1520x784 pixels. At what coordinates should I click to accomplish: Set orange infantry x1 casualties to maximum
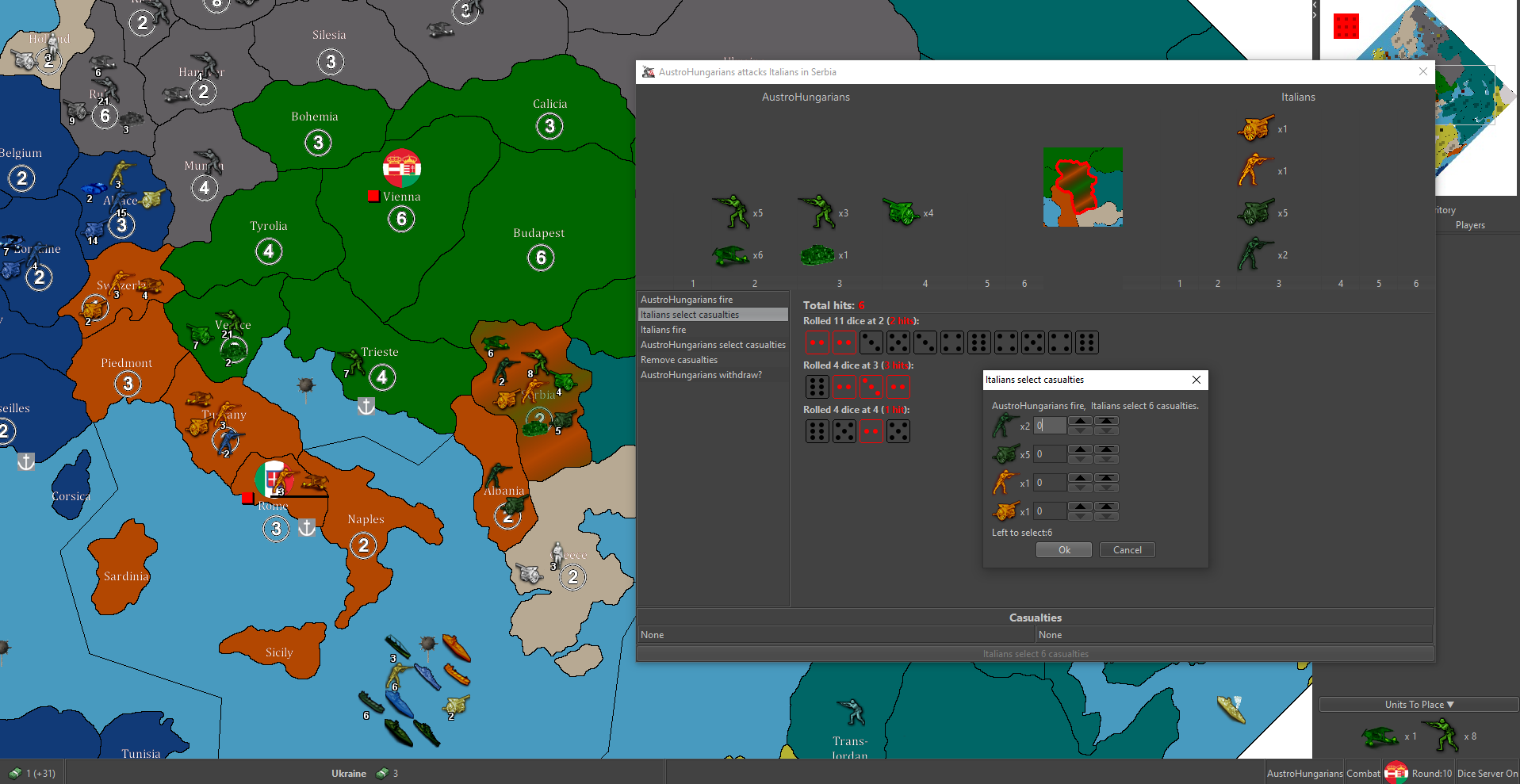[1106, 478]
